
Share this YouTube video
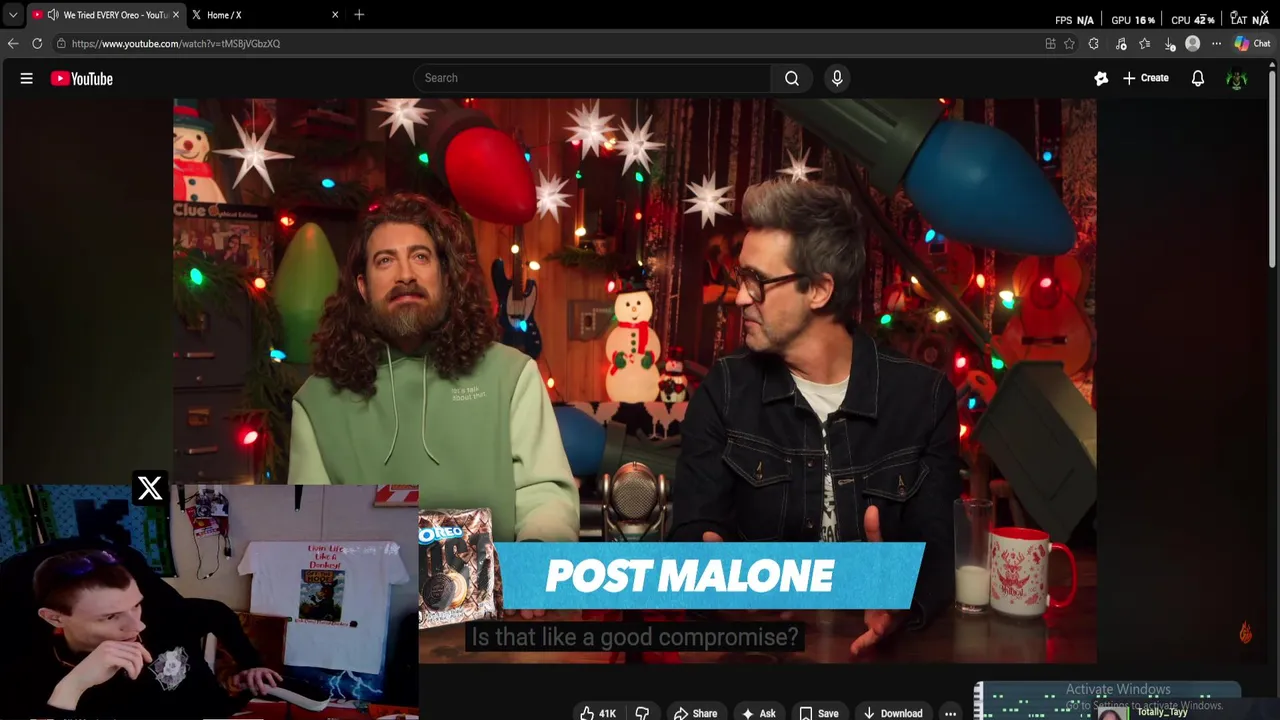[x=695, y=713]
